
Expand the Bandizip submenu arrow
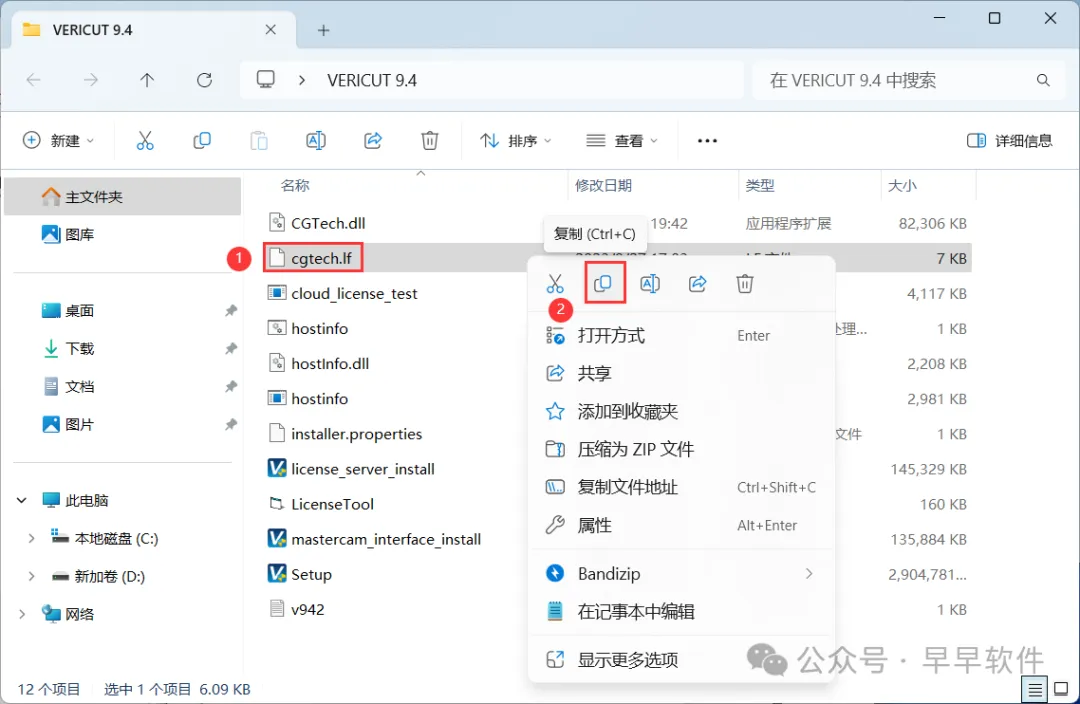coord(809,573)
